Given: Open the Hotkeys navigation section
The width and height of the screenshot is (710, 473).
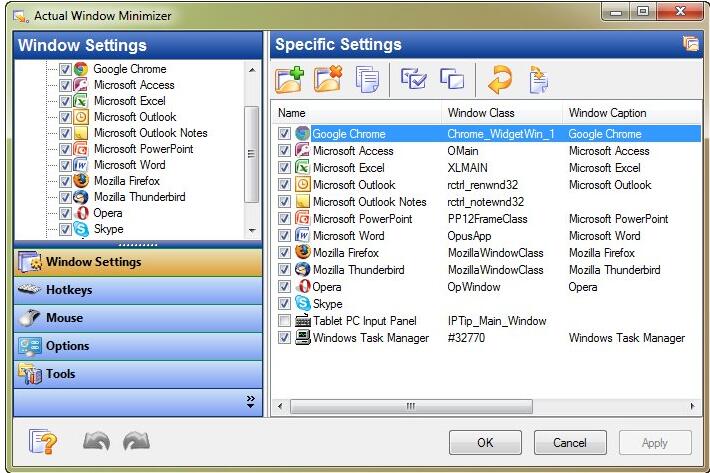Looking at the screenshot, I should coord(138,290).
